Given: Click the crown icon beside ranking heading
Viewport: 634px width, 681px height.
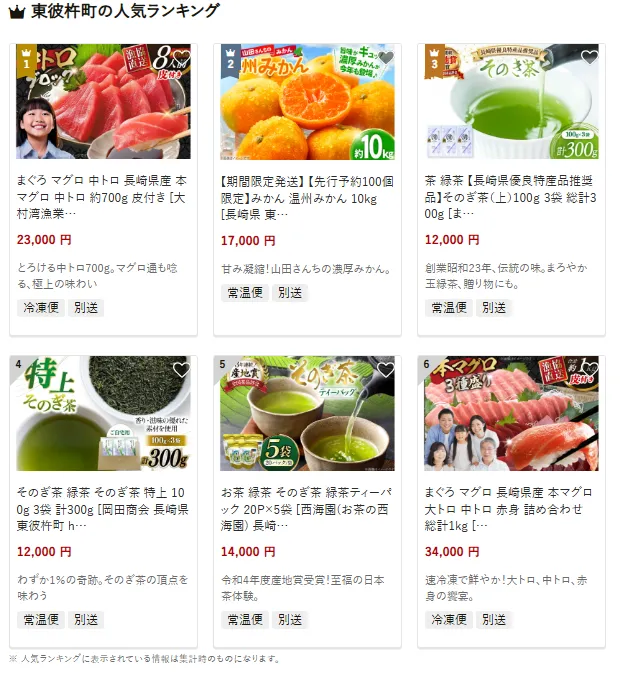Looking at the screenshot, I should point(17,12).
